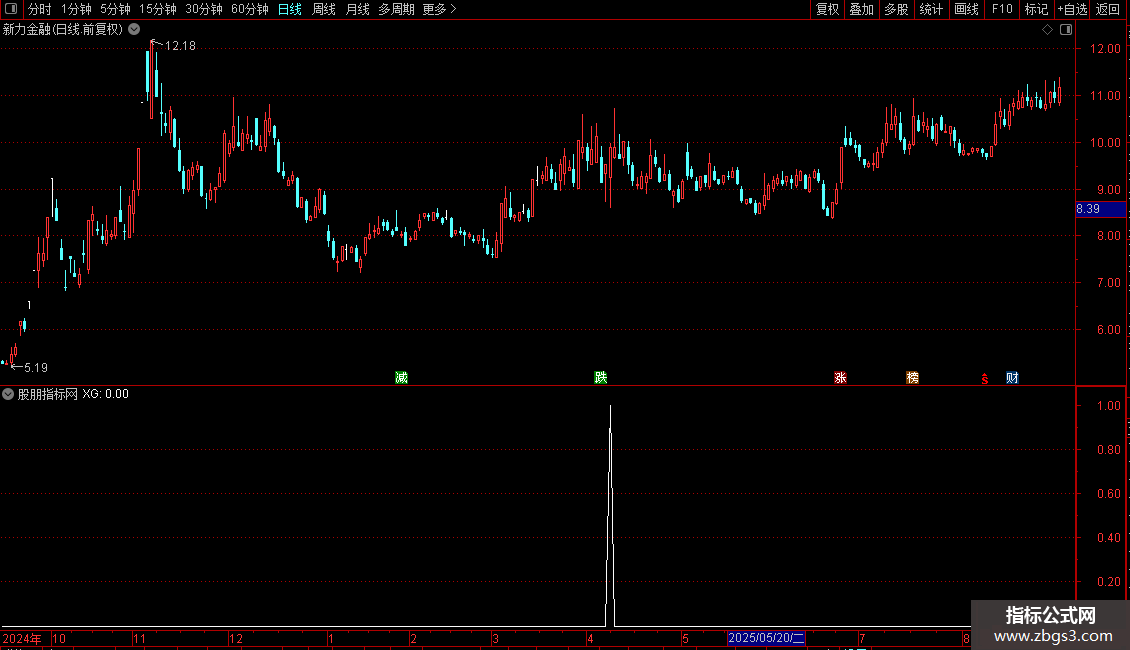Viewport: 1130px width, 650px height.
Task: Click the 12.18 high price annotation
Action: point(180,45)
